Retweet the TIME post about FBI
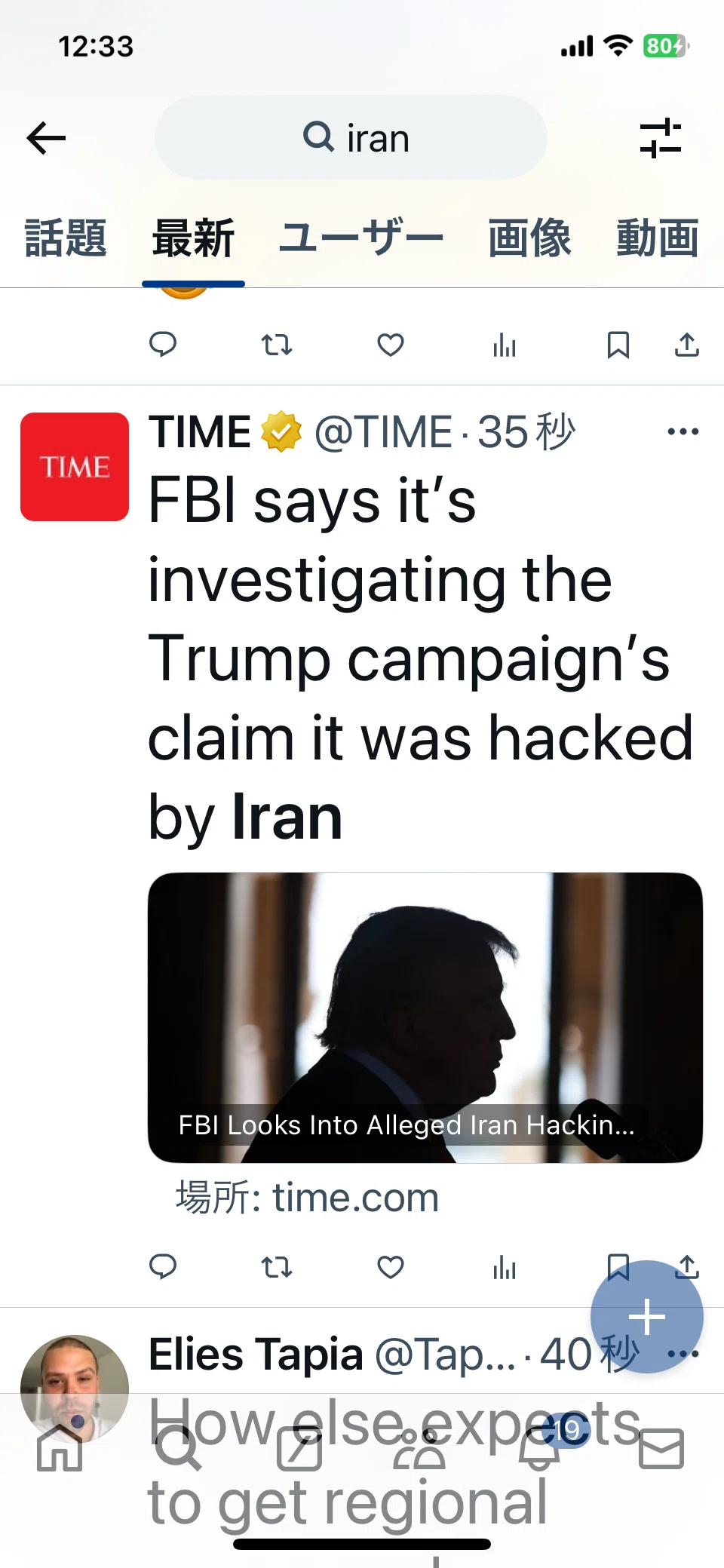Screen dimensions: 724x1568 tap(277, 1267)
